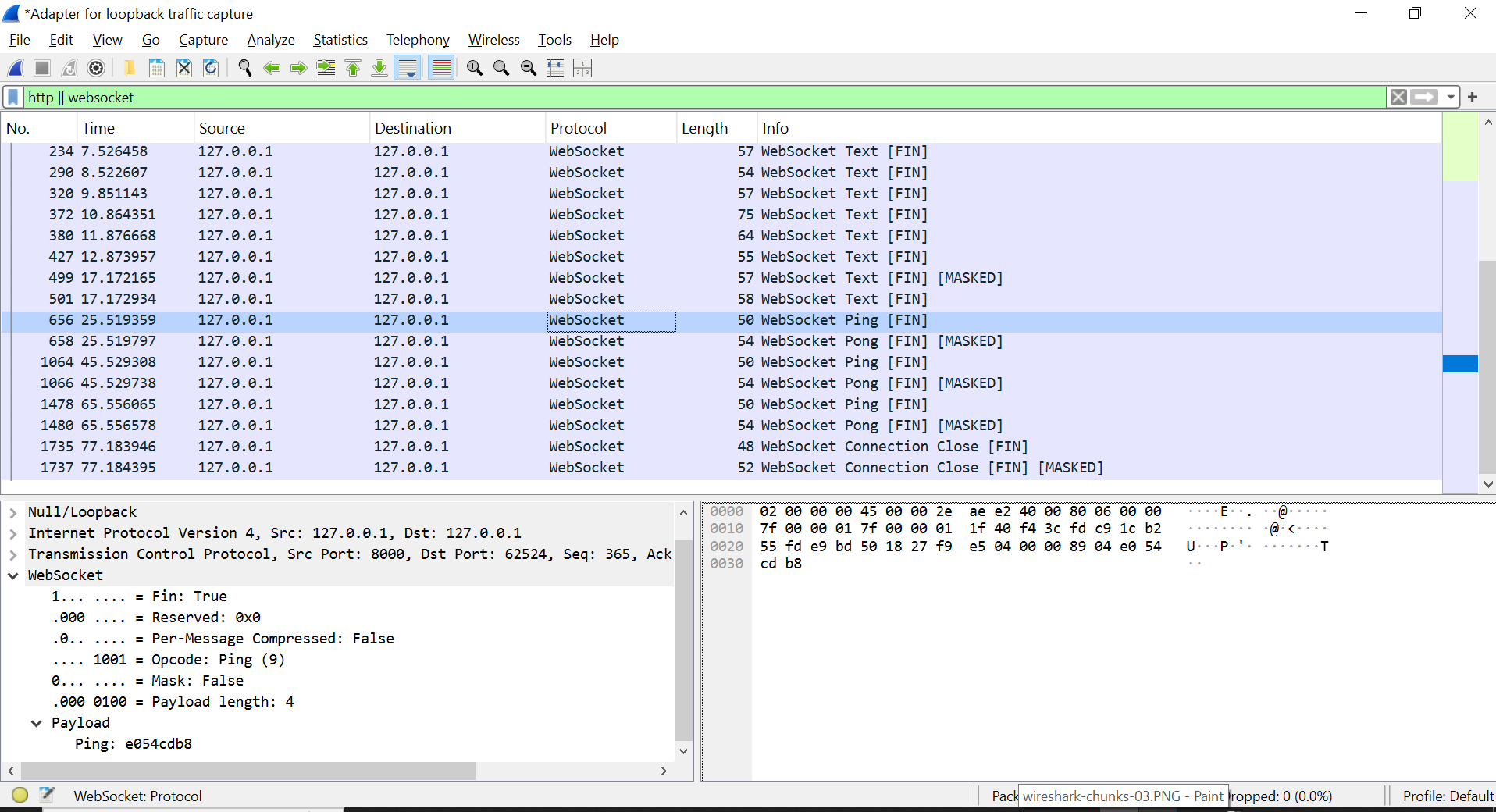Edit capture file properties status icon
Screen dimensions: 1496x812
tap(47, 795)
